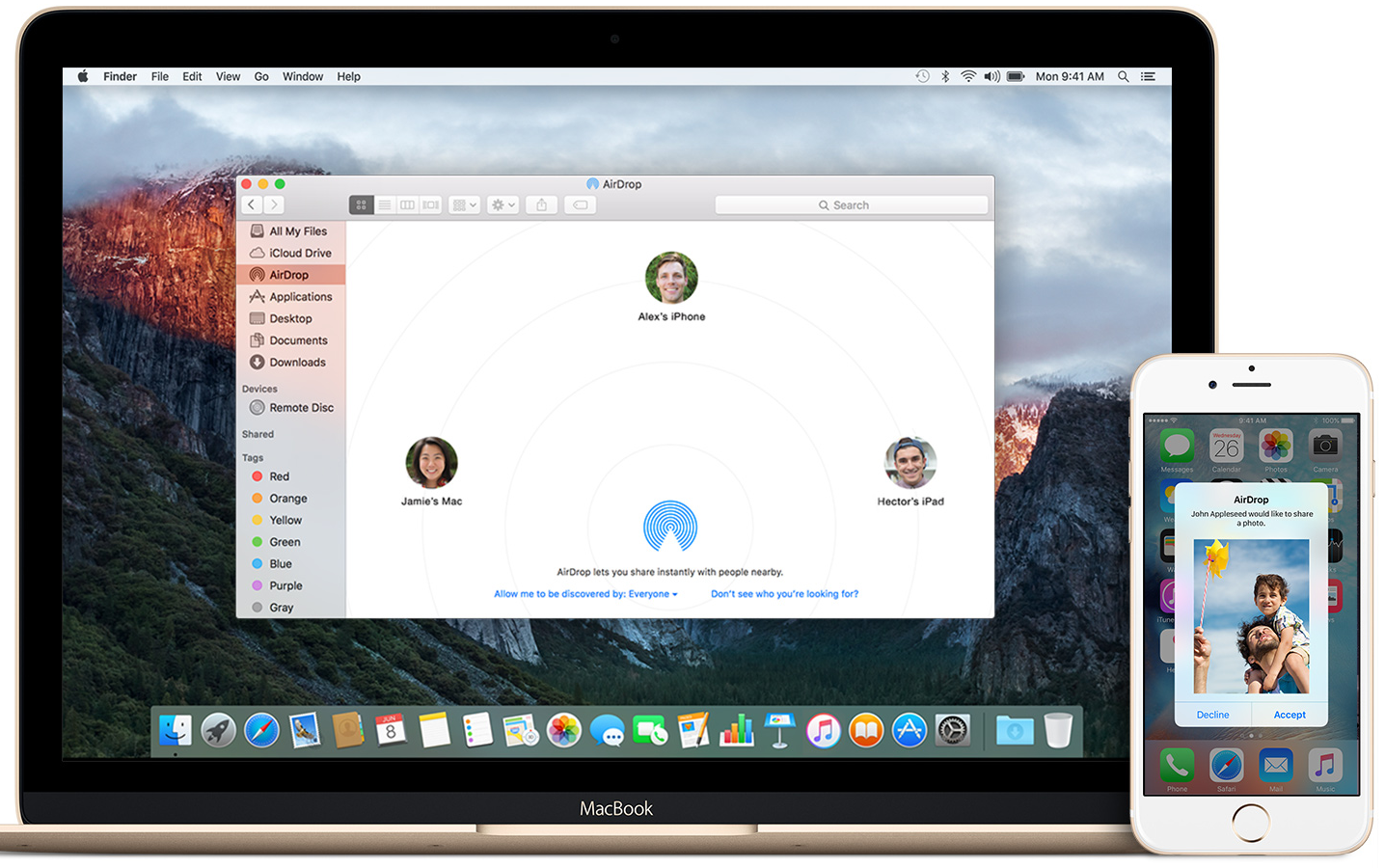Open iTunes from the Dock
Image resolution: width=1385 pixels, height=868 pixels.
click(x=823, y=731)
